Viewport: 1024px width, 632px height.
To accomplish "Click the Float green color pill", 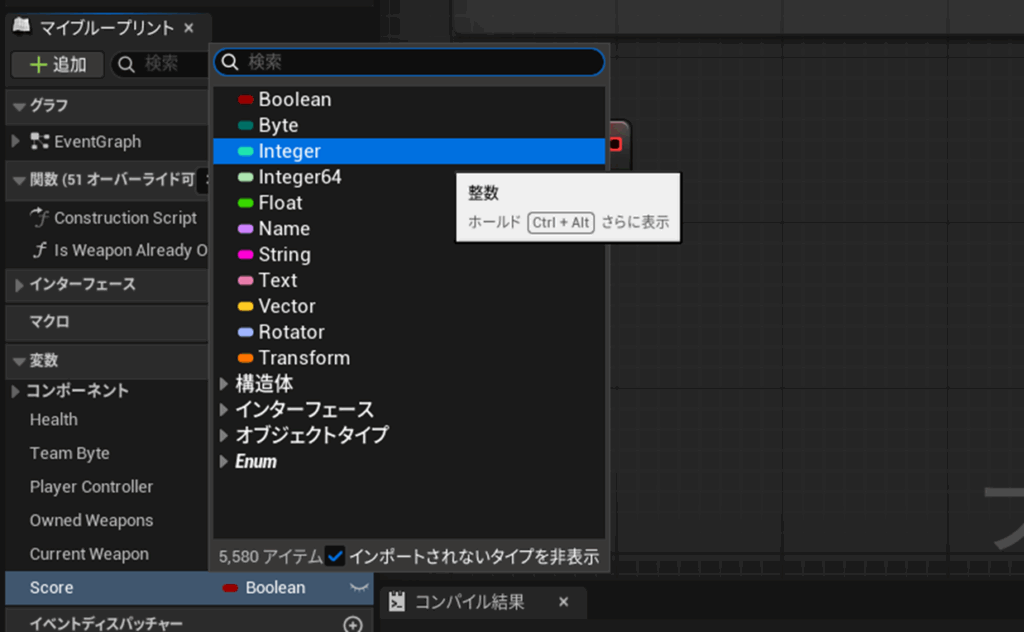I will [x=245, y=203].
